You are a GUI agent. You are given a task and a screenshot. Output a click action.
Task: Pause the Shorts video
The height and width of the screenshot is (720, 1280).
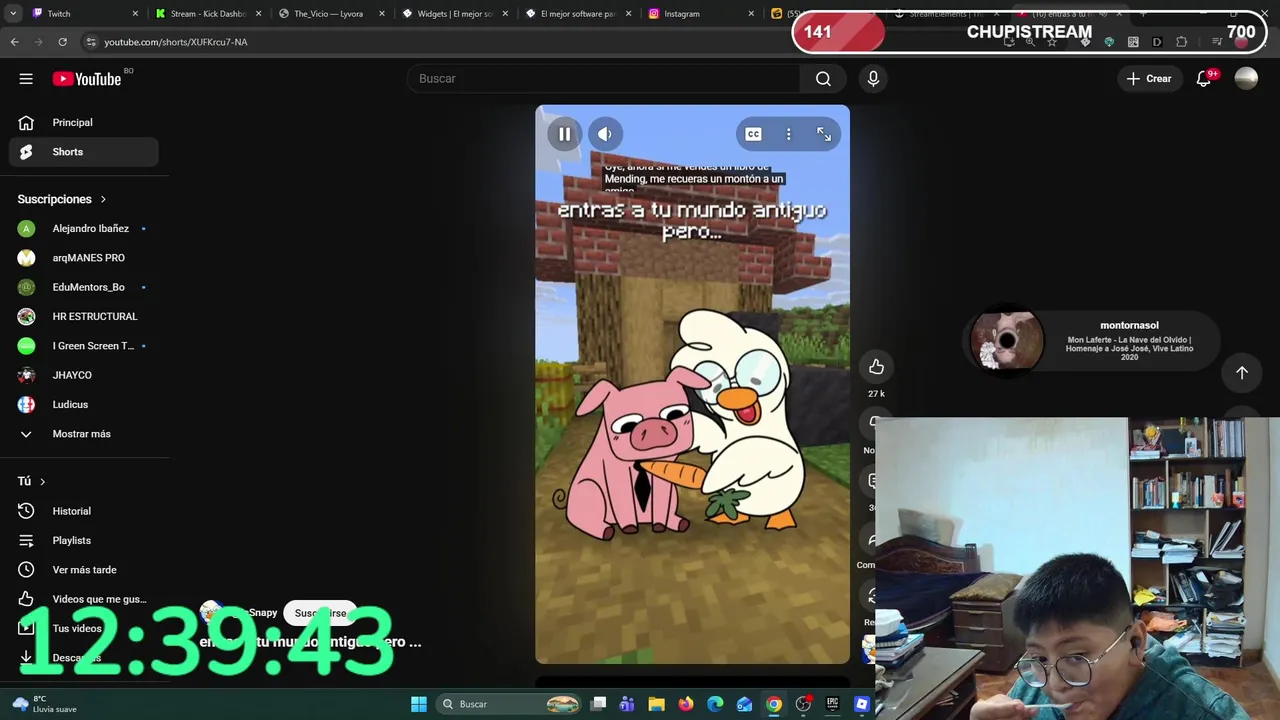coord(564,134)
